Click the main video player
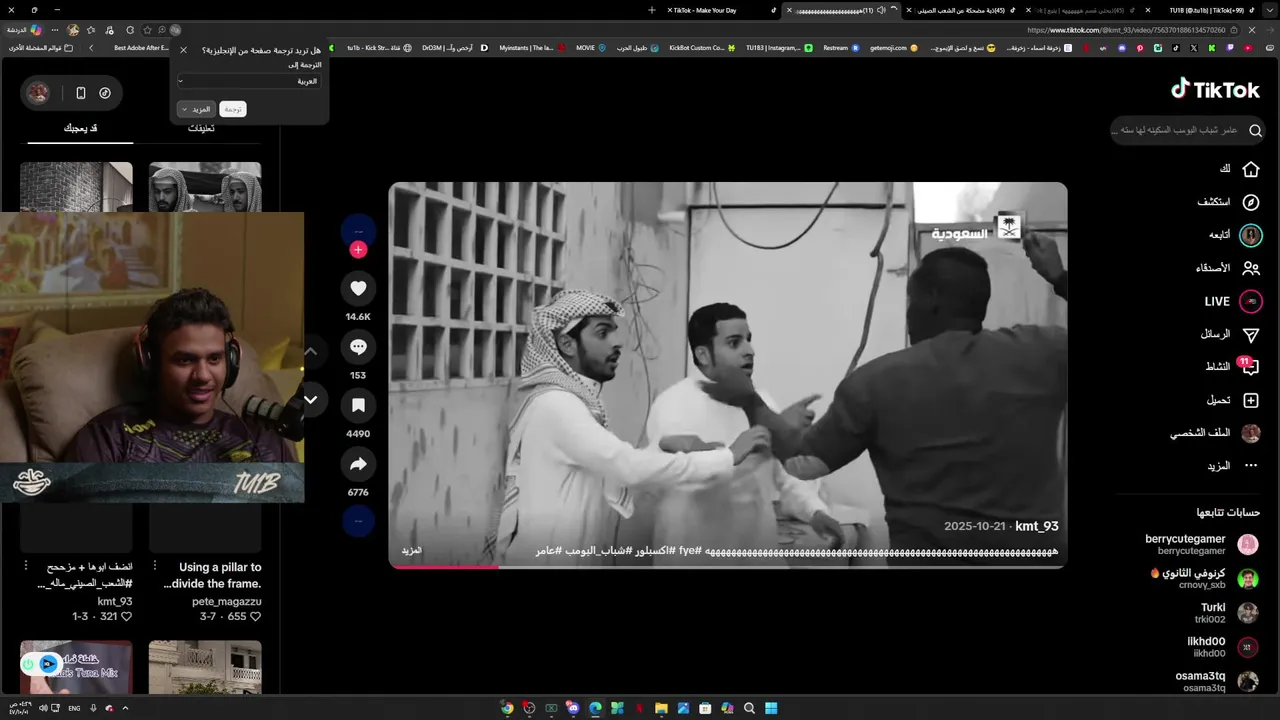Image resolution: width=1280 pixels, height=720 pixels. pyautogui.click(x=728, y=375)
